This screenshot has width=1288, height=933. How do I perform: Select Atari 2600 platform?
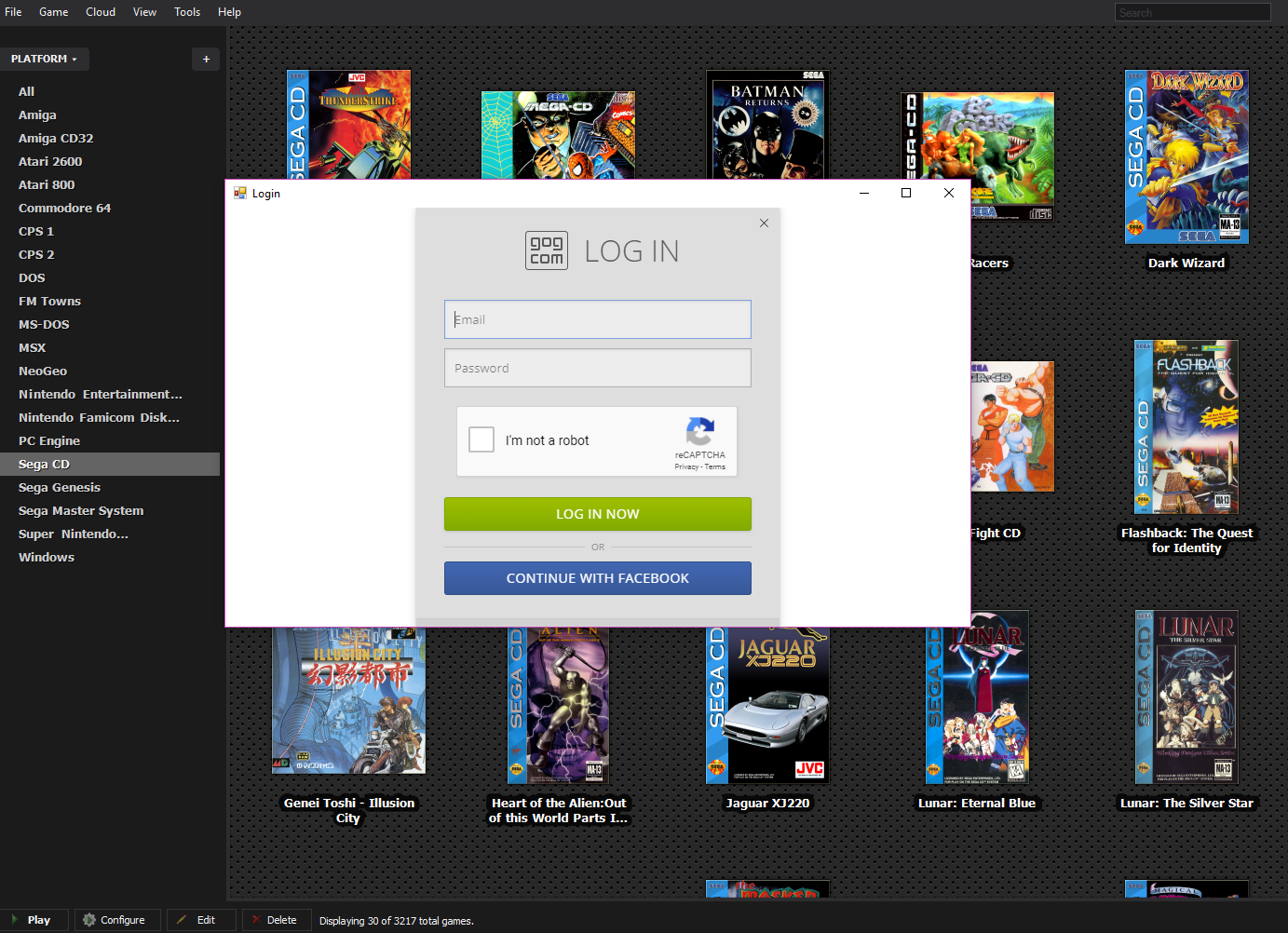click(110, 161)
